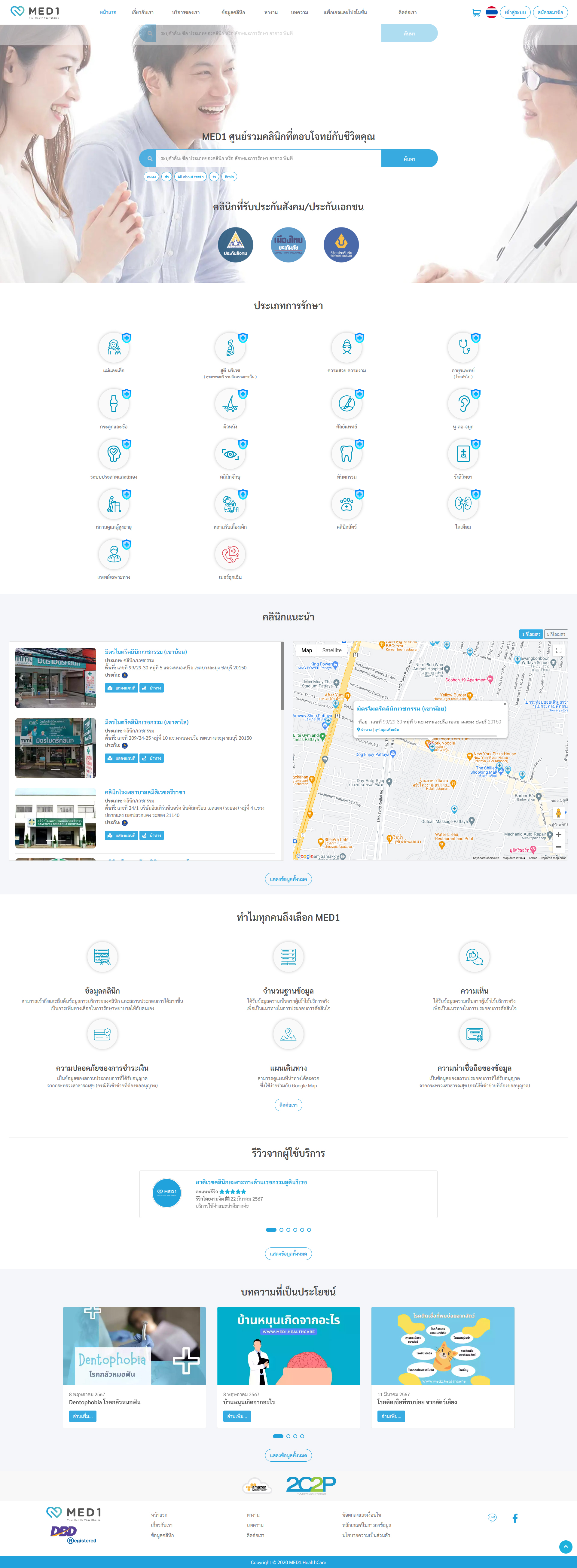Viewport: 577px width, 1568px height.
Task: Click the เข้าสู่ระบบ login button
Action: (x=515, y=12)
